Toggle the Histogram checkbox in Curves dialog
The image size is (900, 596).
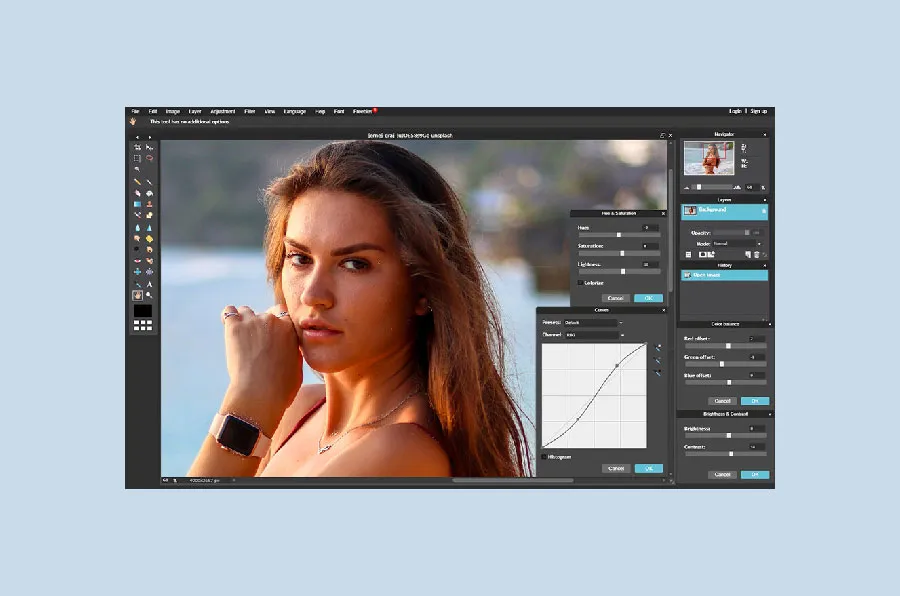tap(544, 458)
